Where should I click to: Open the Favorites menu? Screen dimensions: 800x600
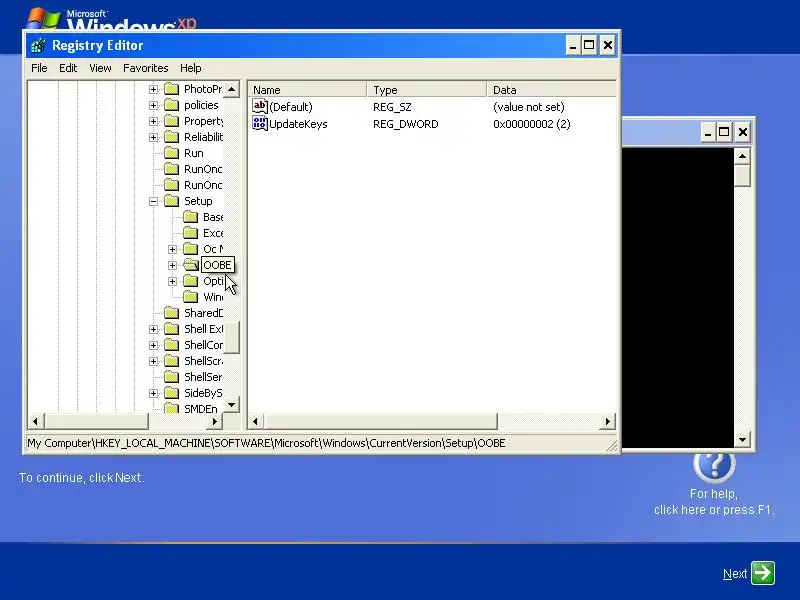pos(145,68)
